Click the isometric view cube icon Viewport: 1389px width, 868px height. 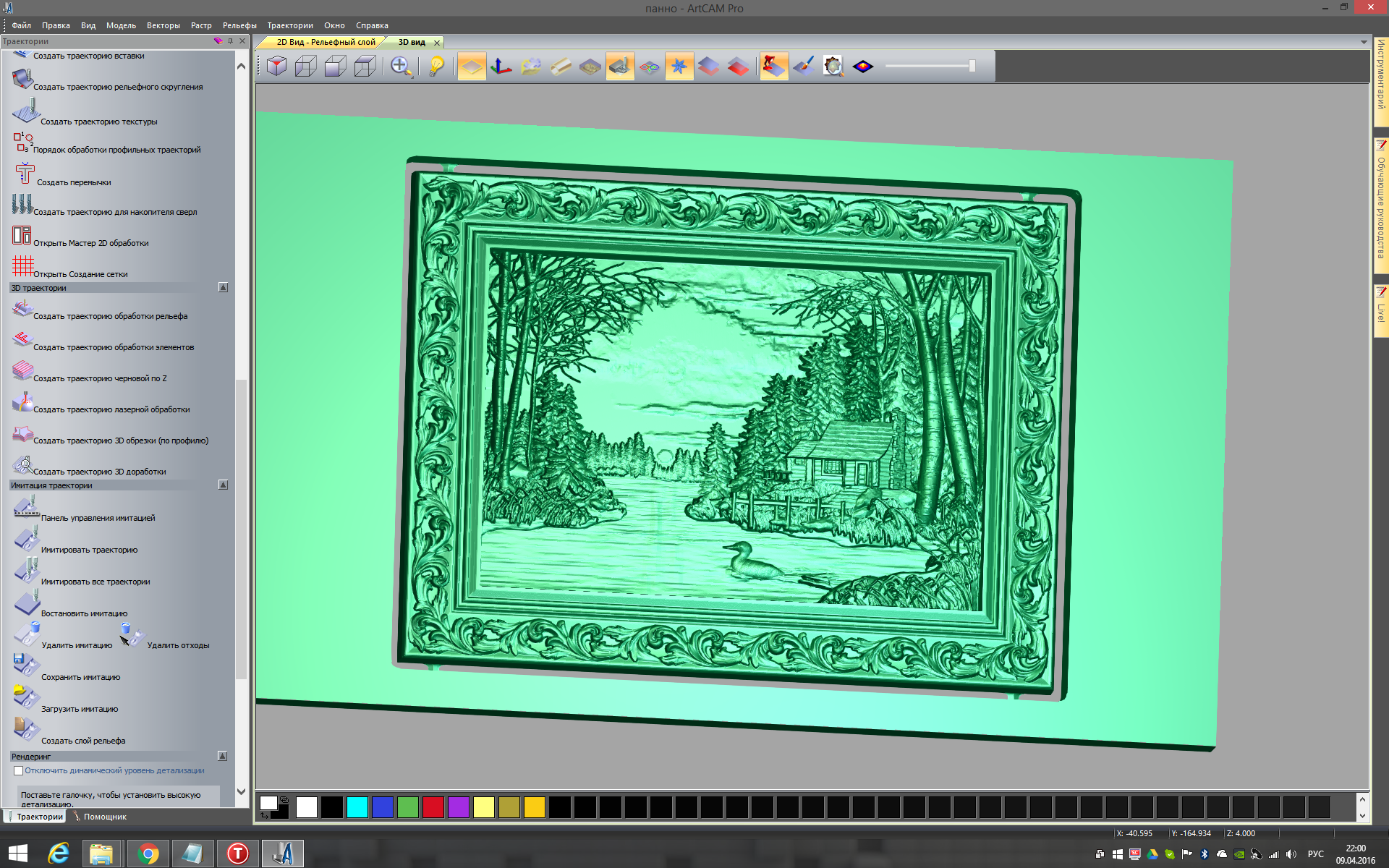[276, 67]
